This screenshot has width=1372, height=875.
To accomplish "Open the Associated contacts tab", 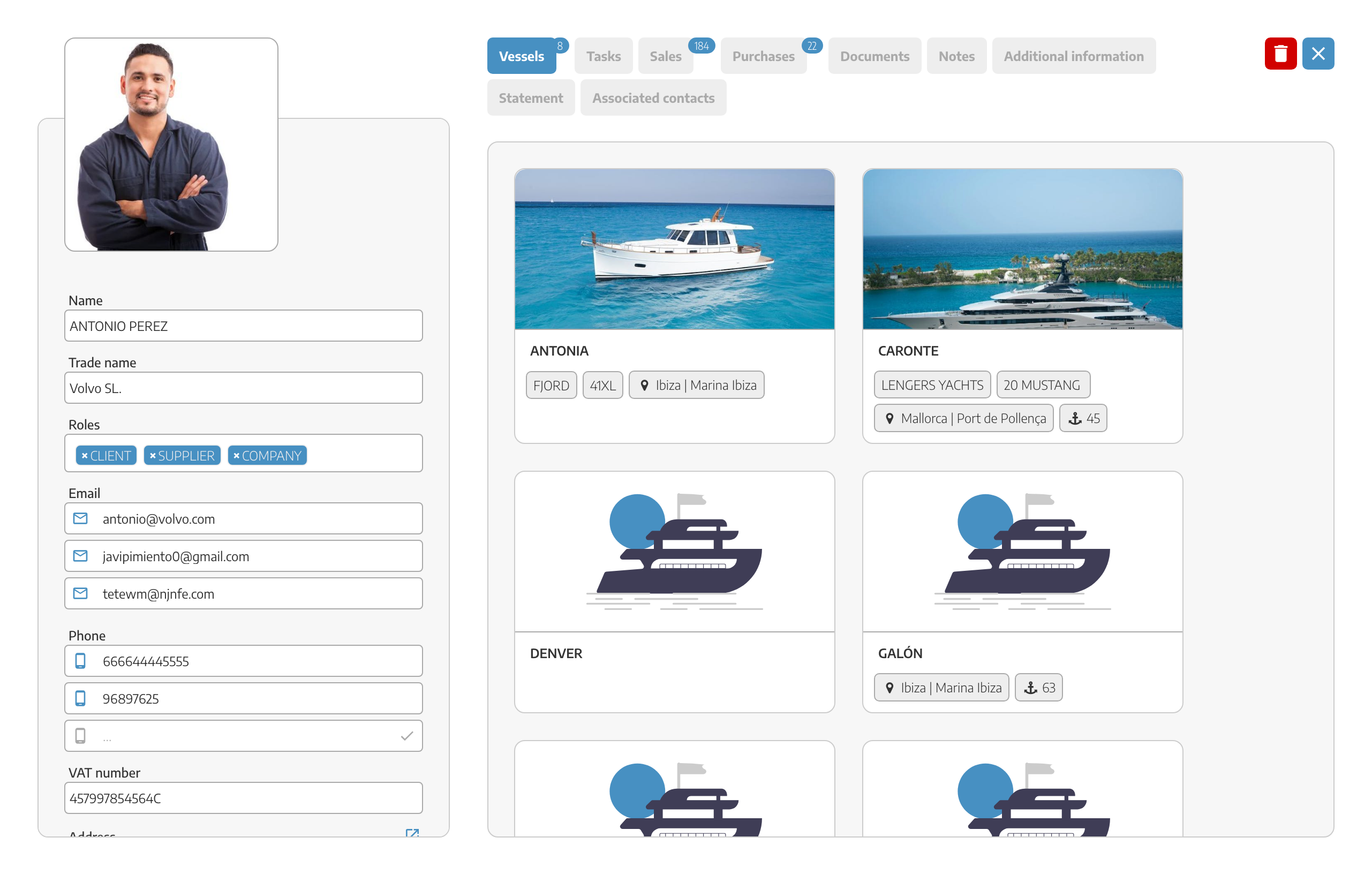I will coord(653,97).
